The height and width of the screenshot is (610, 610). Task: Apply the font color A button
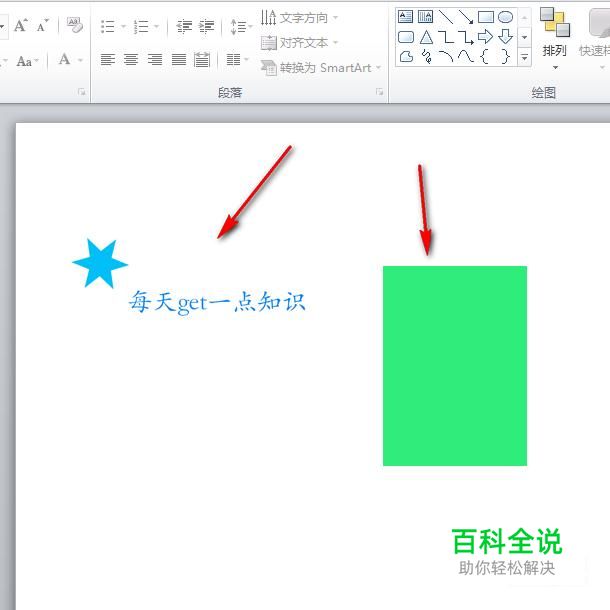click(x=65, y=60)
